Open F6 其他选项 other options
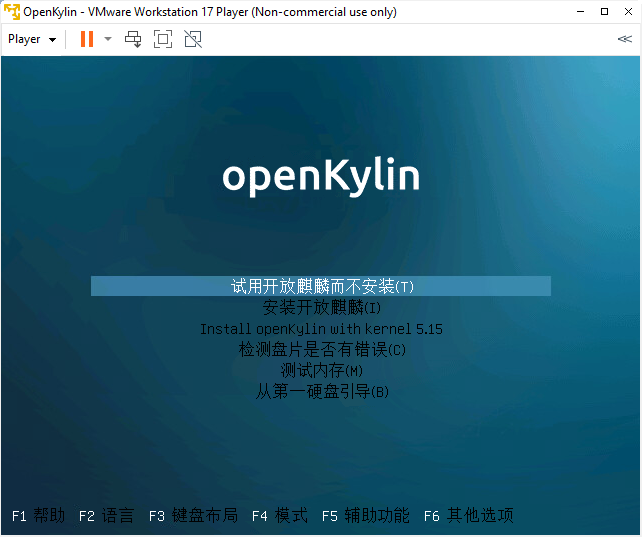The image size is (642, 537). [468, 516]
